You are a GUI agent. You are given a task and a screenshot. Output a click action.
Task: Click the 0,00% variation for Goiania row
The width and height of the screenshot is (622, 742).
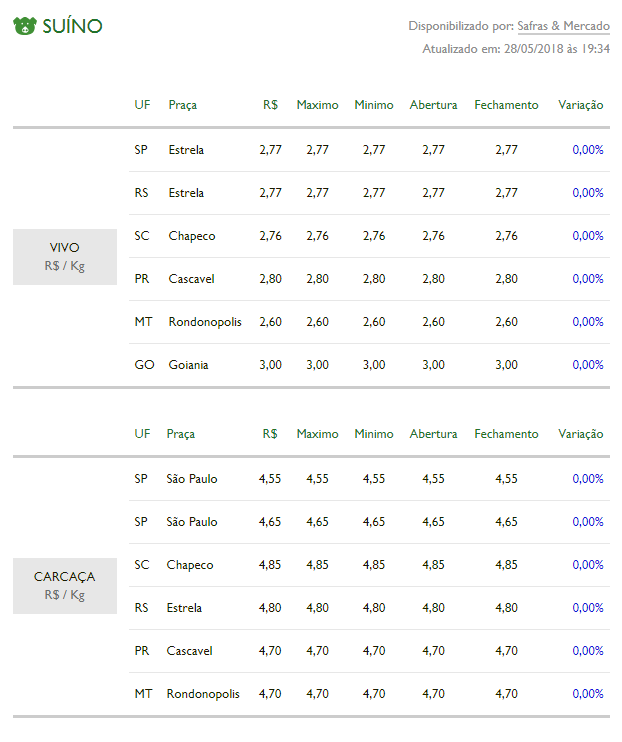[588, 365]
